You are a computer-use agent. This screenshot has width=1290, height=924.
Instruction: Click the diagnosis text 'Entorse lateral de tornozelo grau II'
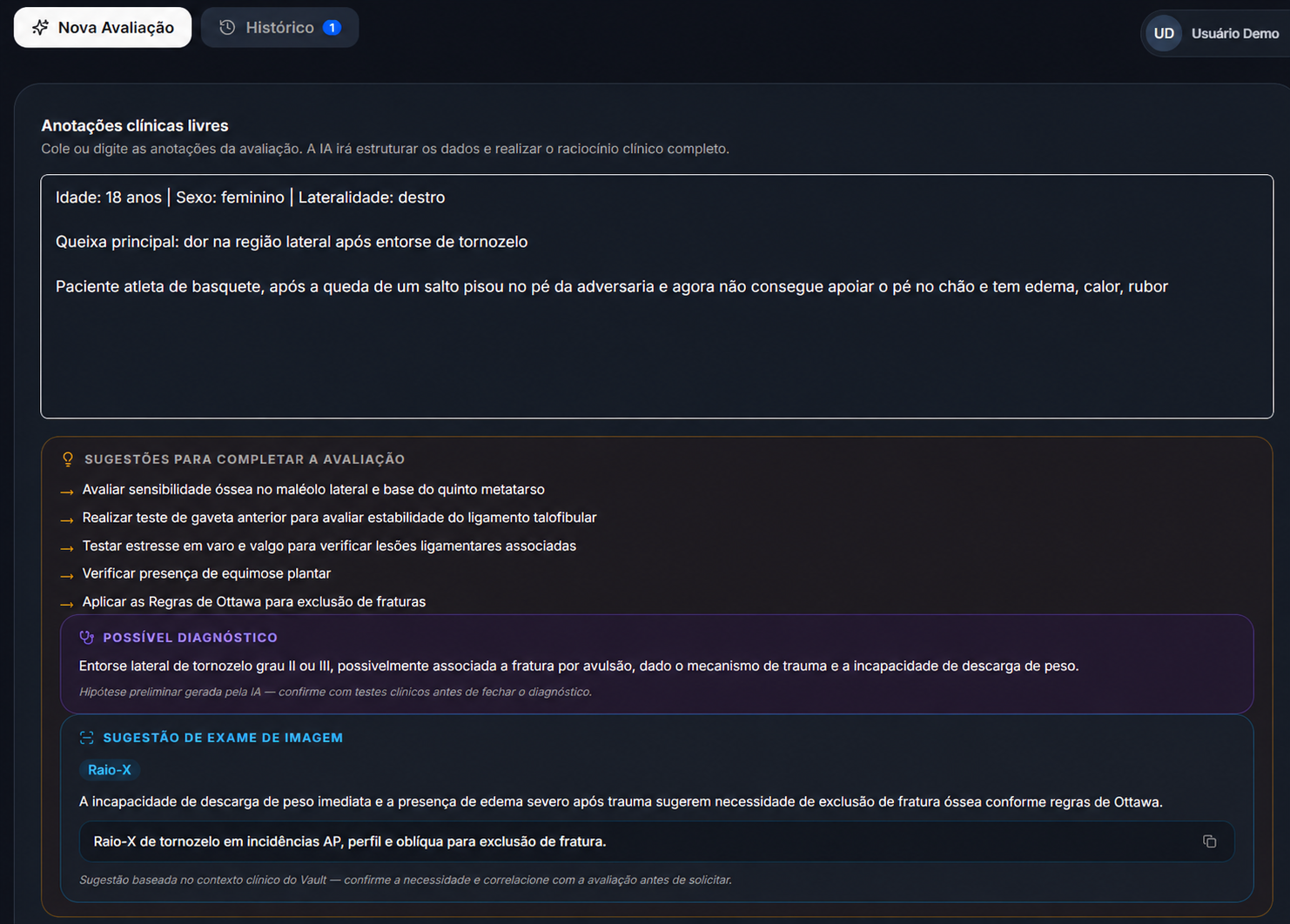point(579,666)
